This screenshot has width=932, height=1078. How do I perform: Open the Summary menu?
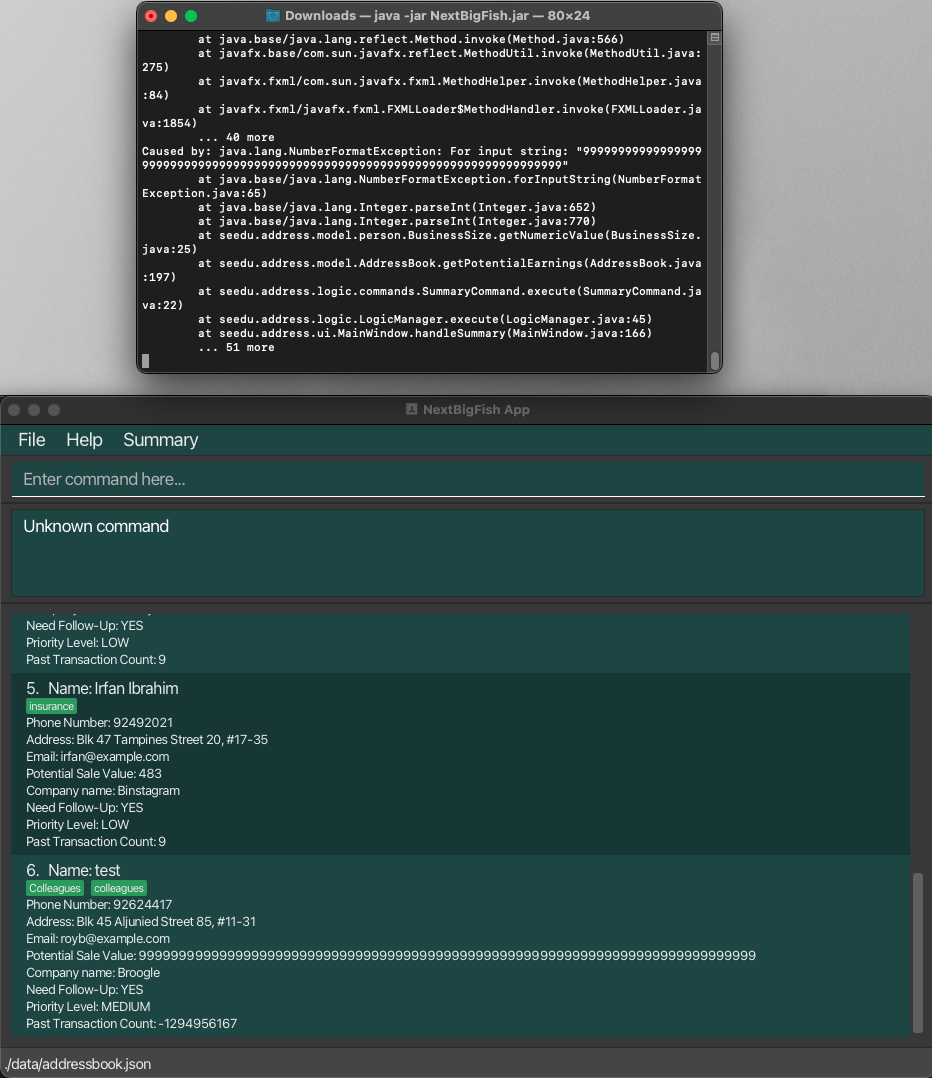pos(160,440)
